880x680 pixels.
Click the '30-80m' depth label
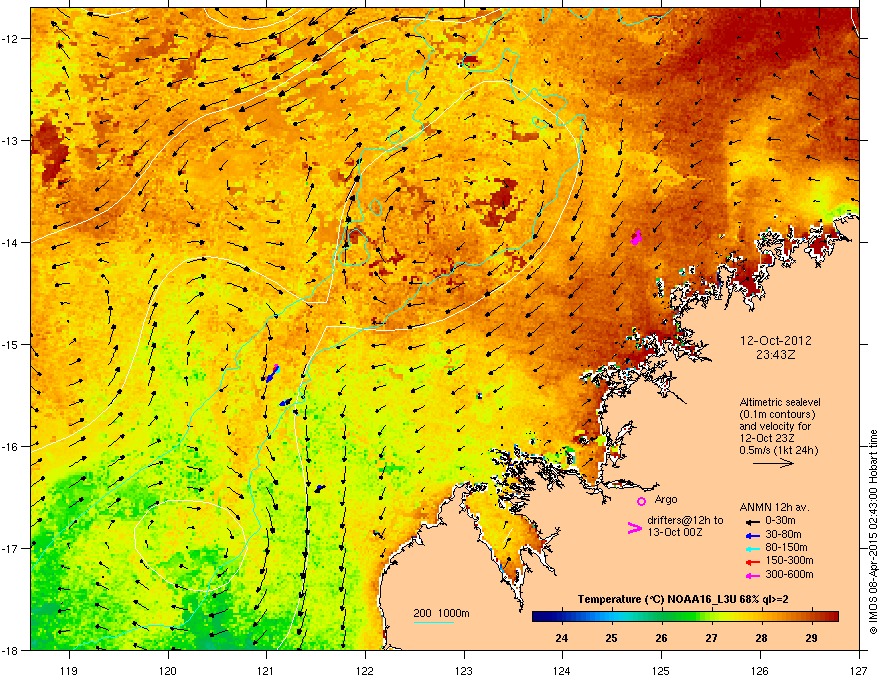coord(783,535)
